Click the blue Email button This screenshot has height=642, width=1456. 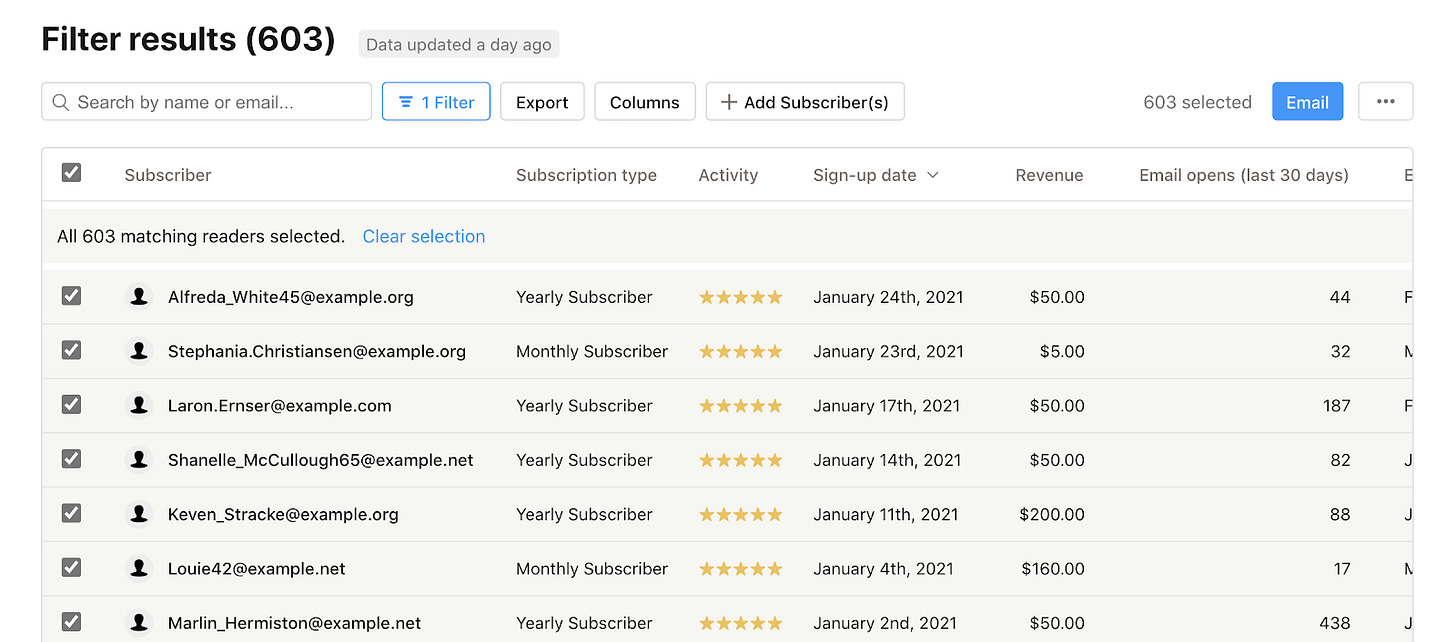pos(1307,101)
